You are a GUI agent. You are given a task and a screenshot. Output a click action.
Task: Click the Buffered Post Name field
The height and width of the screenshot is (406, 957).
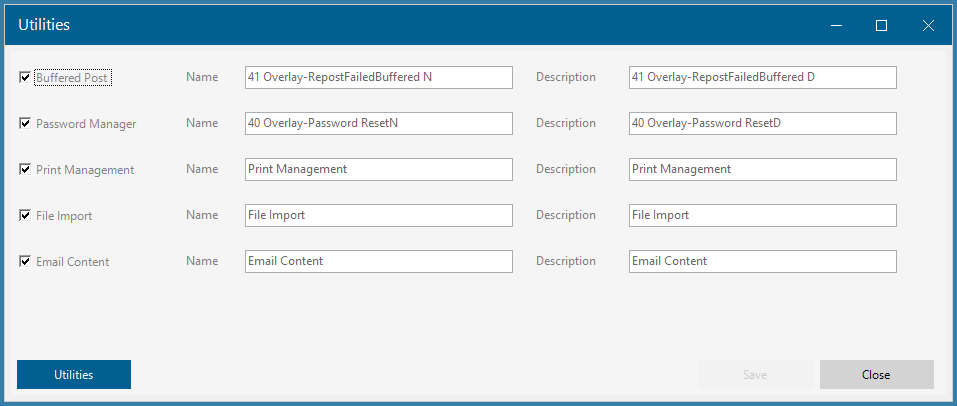click(378, 78)
